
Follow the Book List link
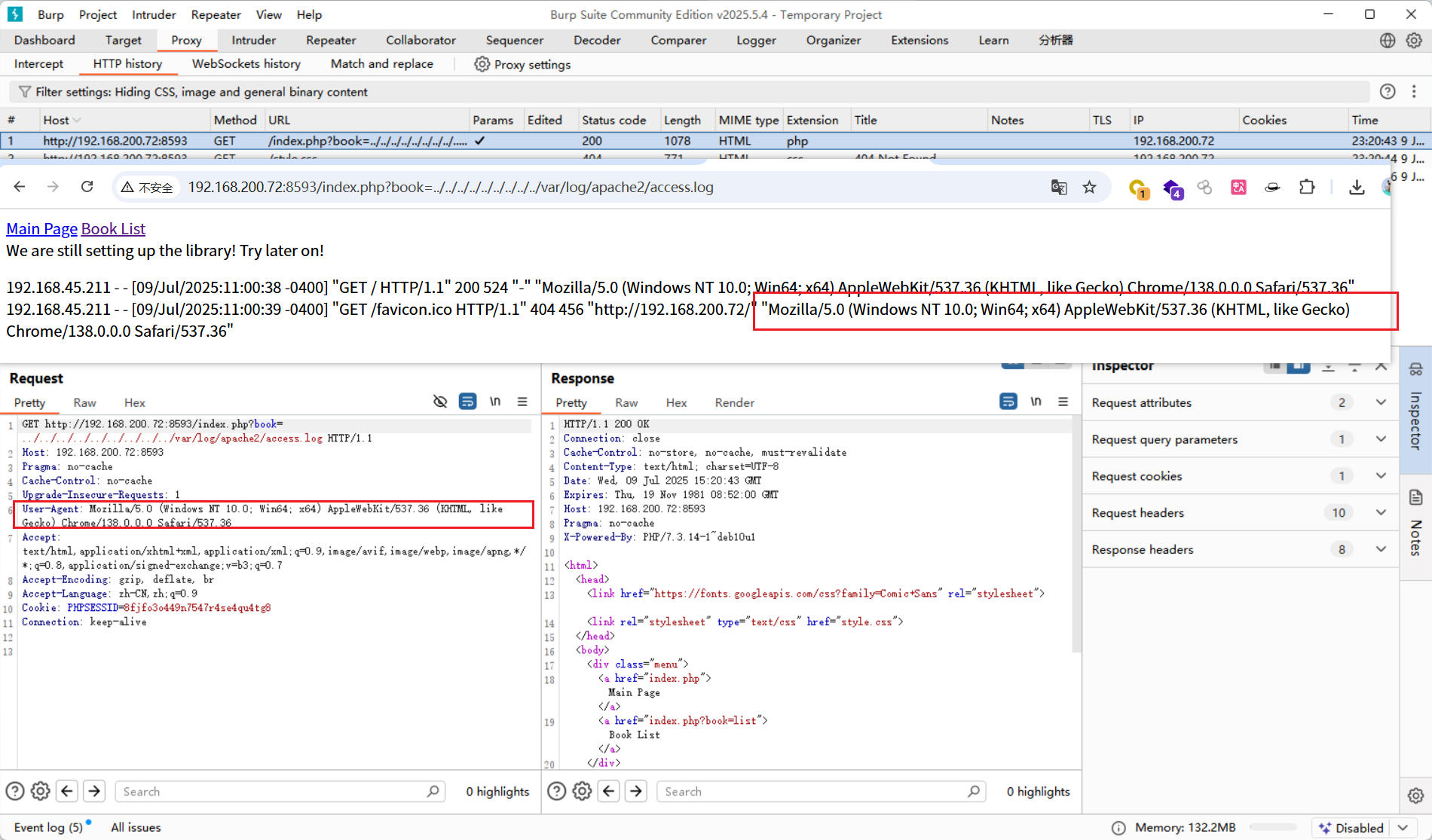113,229
